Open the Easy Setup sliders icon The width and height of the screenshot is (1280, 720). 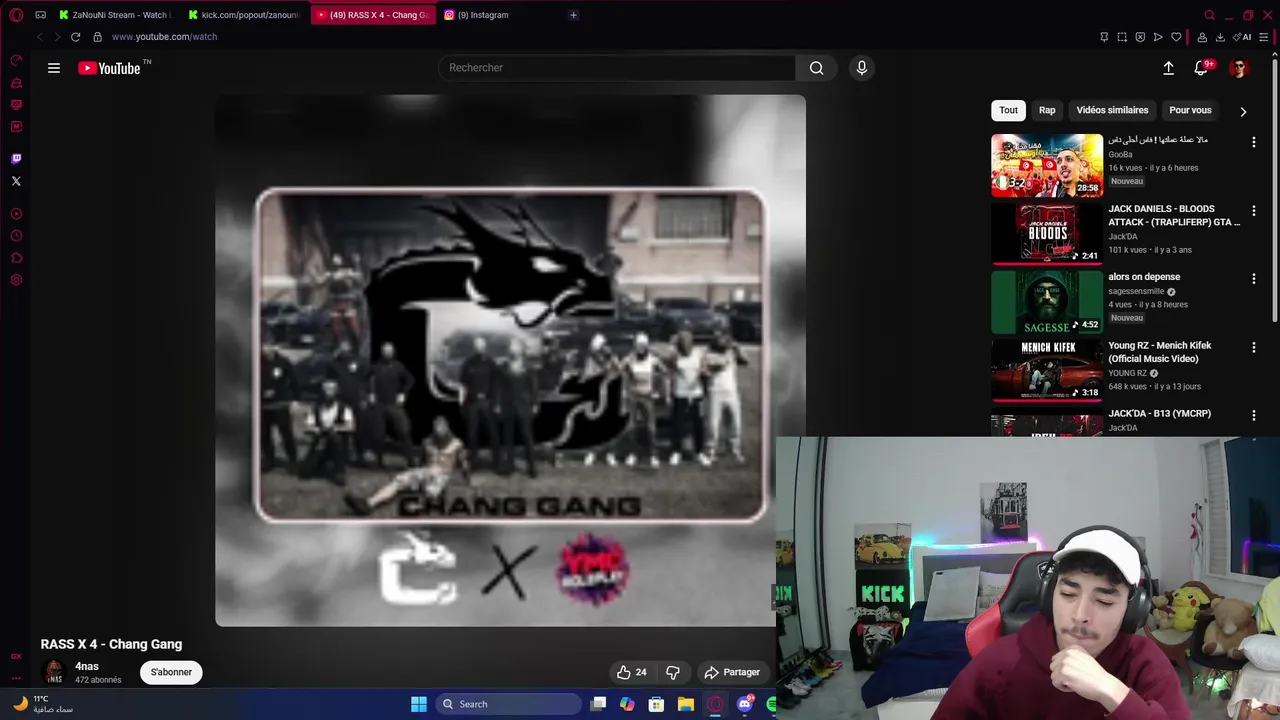[x=1264, y=37]
